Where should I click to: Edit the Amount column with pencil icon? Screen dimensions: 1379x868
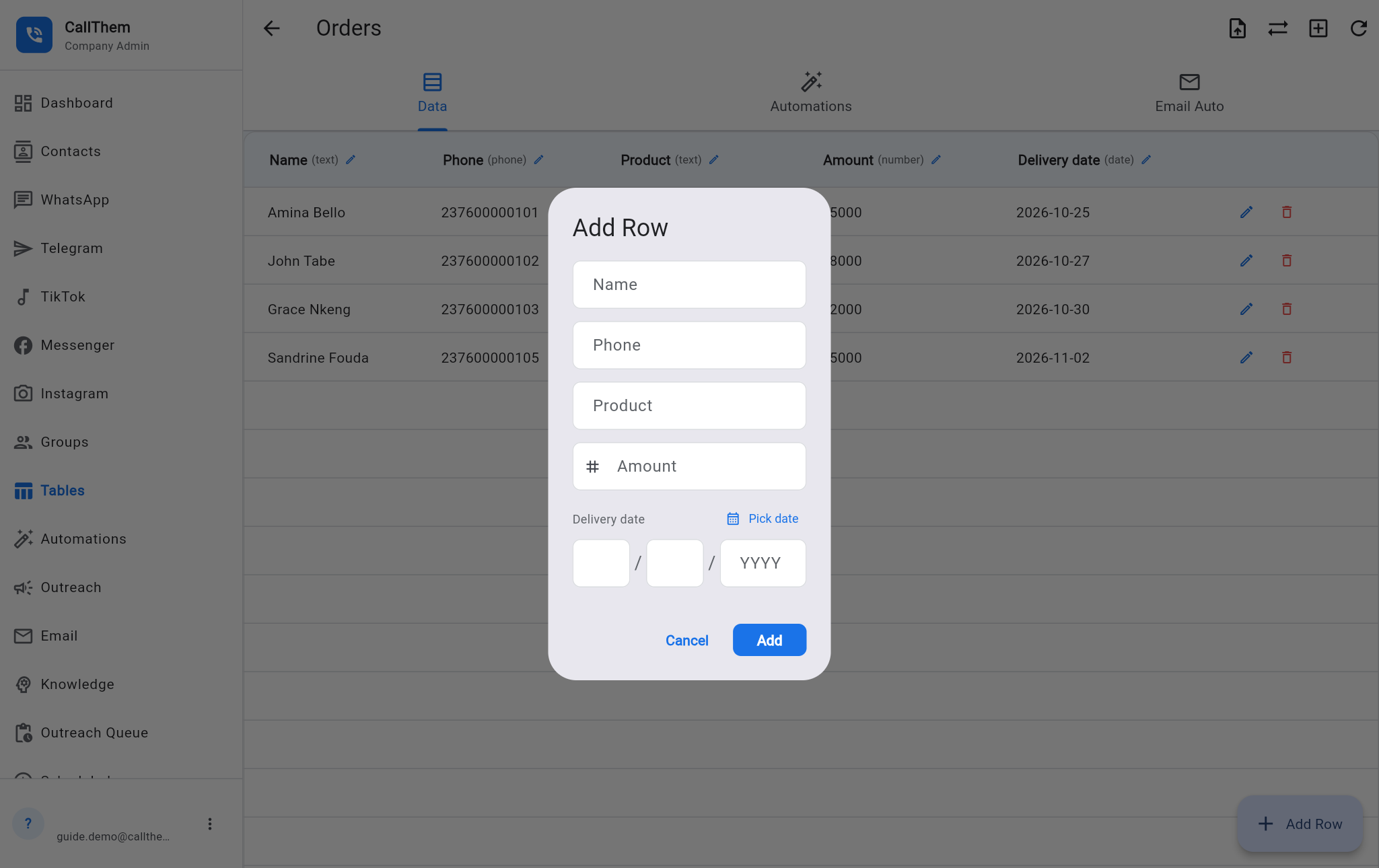(x=936, y=160)
